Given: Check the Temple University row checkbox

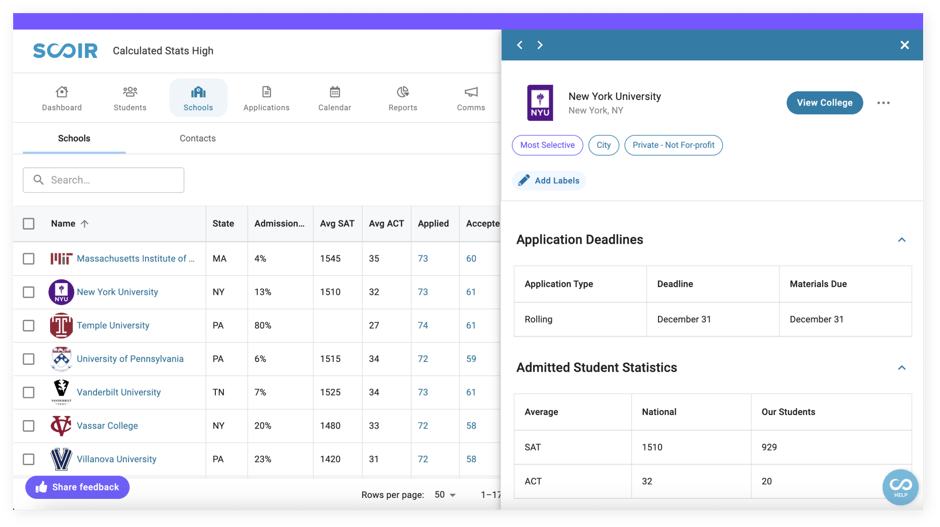Looking at the screenshot, I should (29, 326).
